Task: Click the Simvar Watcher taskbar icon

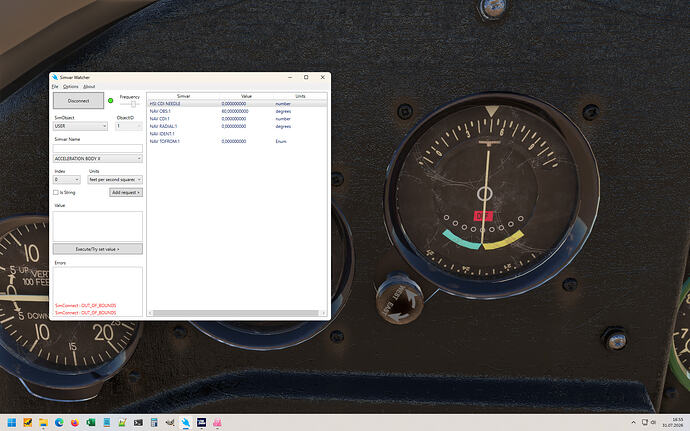Action: click(x=186, y=423)
